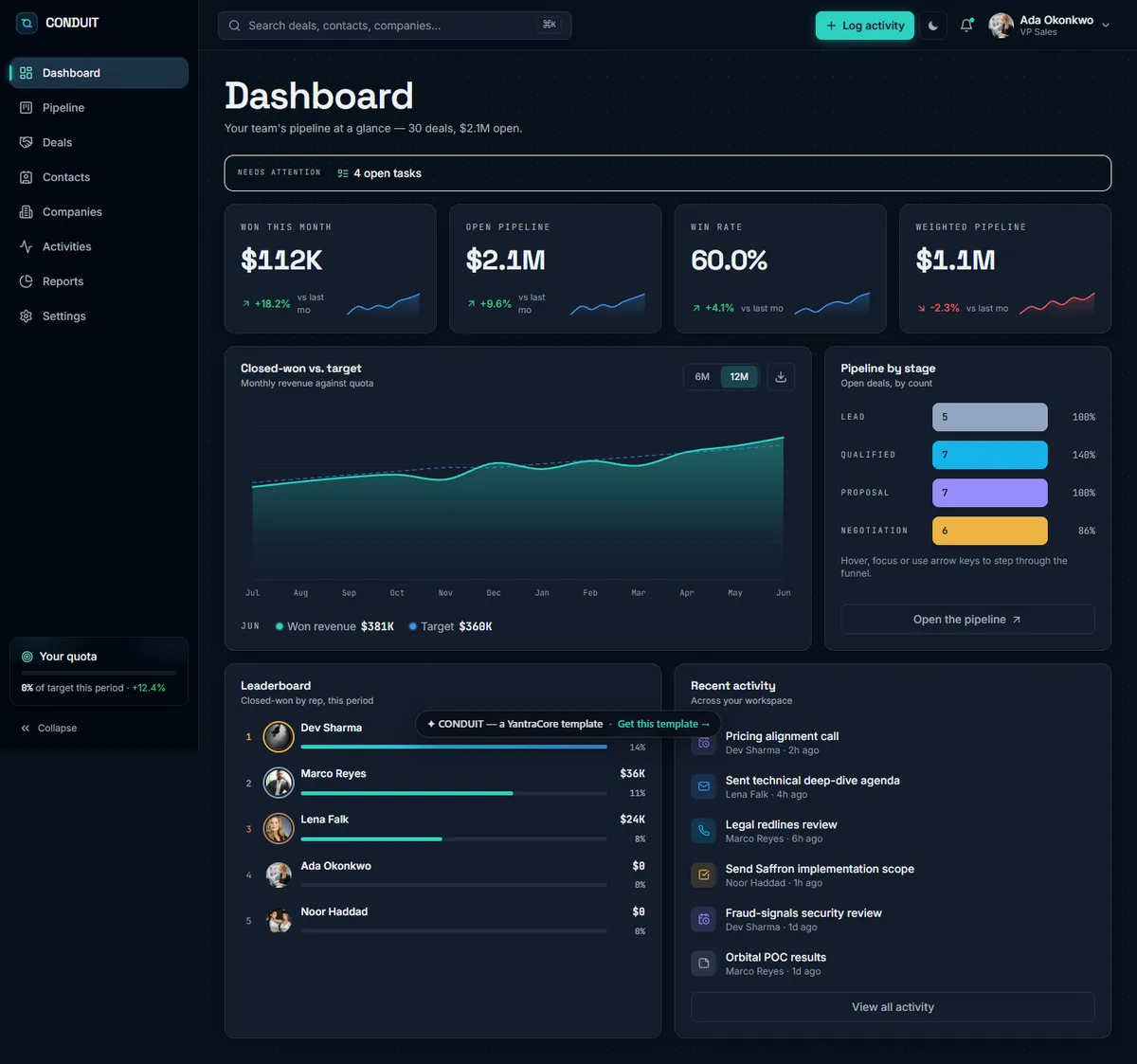Click the Settings gear icon
The height and width of the screenshot is (1064, 1137).
(26, 316)
